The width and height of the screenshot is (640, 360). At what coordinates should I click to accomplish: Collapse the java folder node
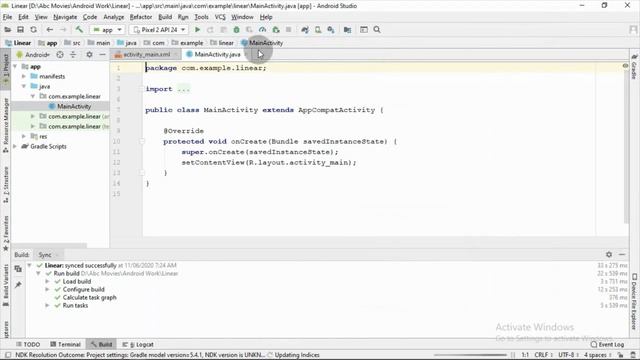24,86
